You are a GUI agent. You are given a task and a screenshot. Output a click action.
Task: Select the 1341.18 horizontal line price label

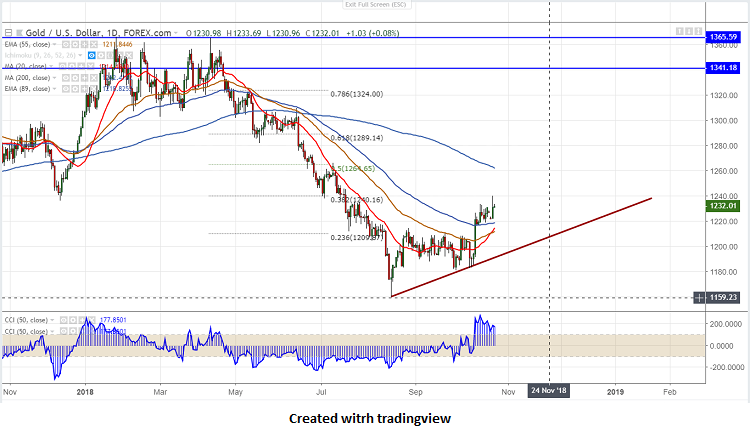pyautogui.click(x=723, y=68)
